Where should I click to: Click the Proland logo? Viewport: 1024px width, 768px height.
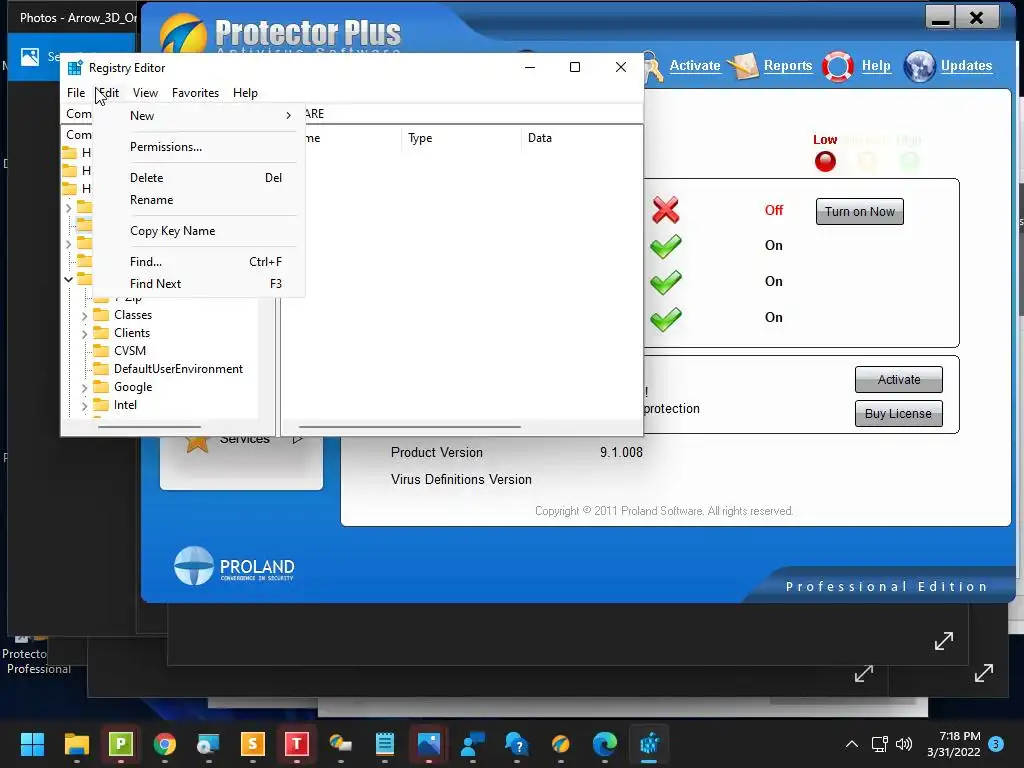pos(234,566)
